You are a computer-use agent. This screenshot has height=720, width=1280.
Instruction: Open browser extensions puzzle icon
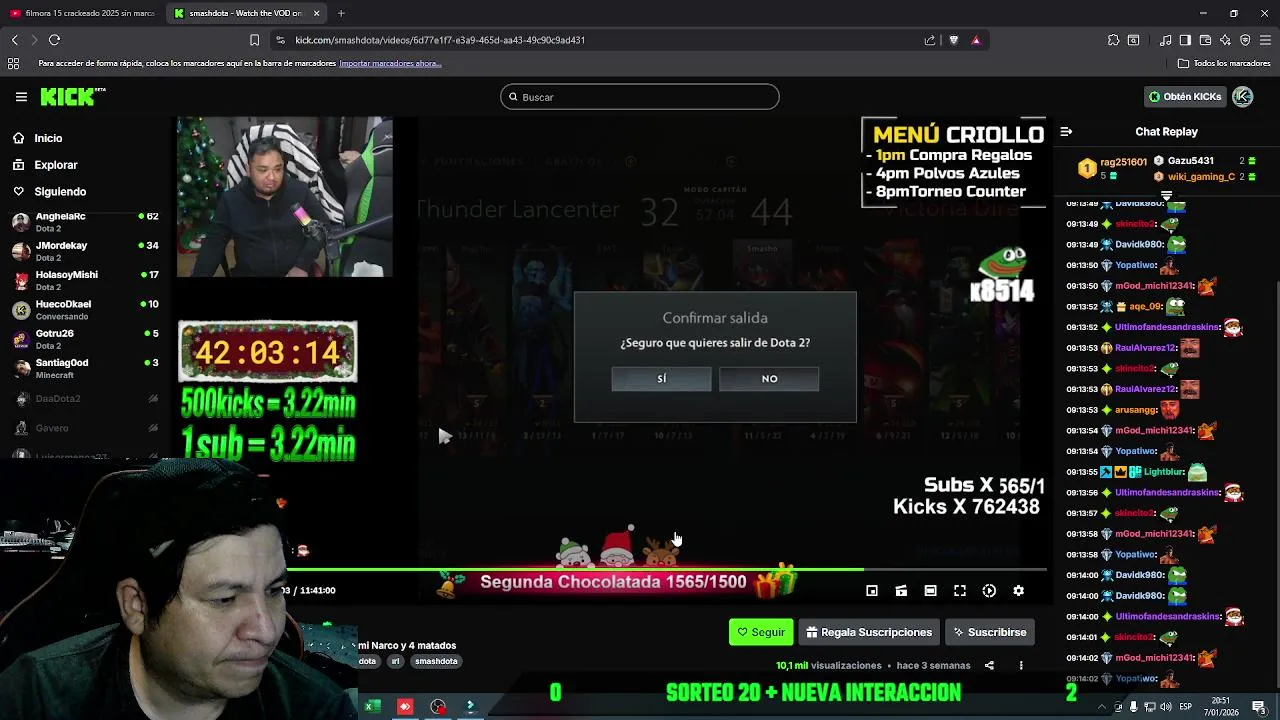pyautogui.click(x=1113, y=40)
